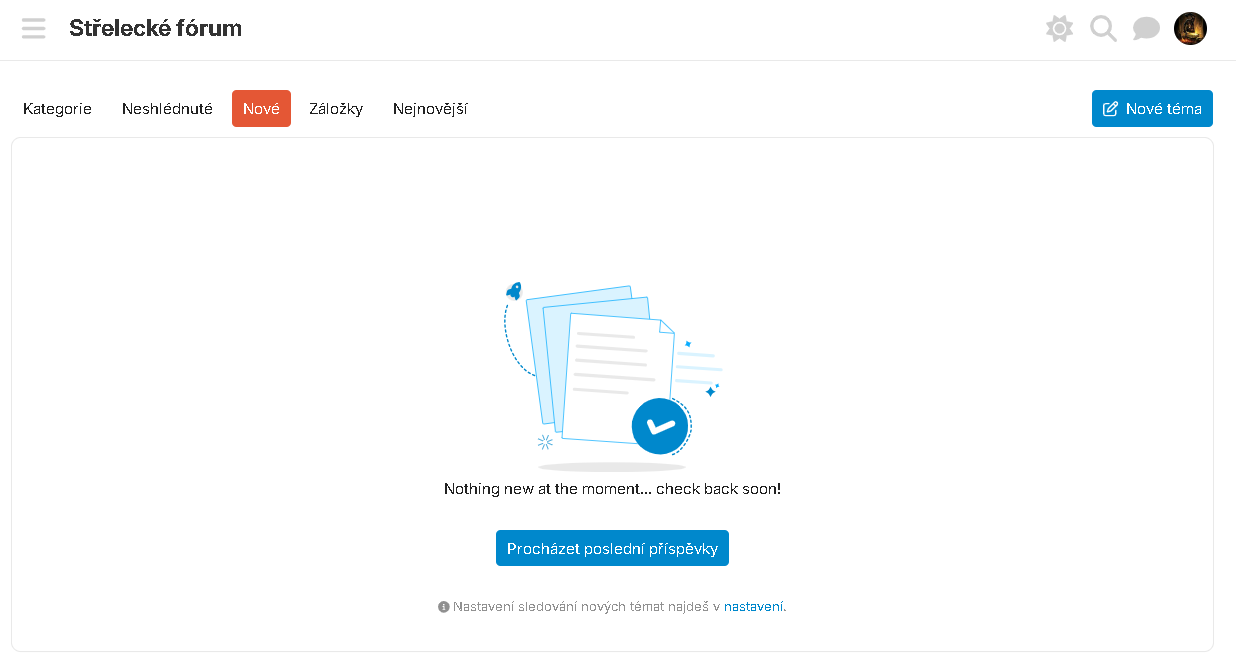Show the Nejnovější topics tab
This screenshot has height=665, width=1236.
coord(430,109)
